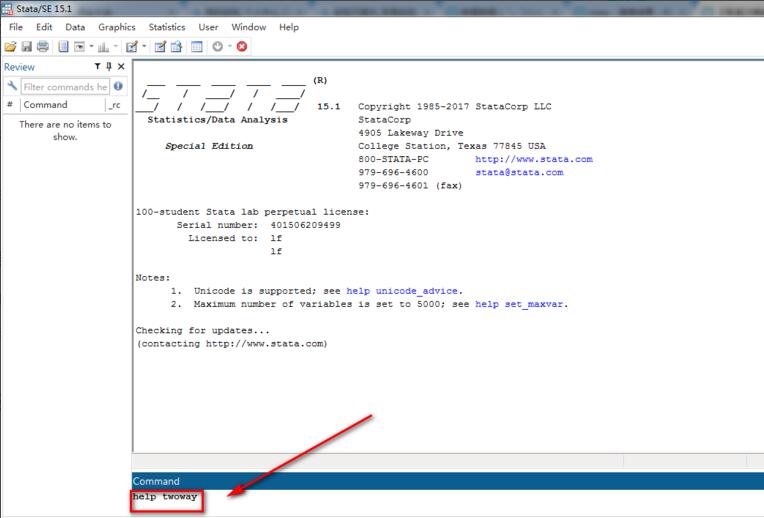Expand the Do-file Editor dropdown arrow
This screenshot has width=764, height=518.
point(144,47)
